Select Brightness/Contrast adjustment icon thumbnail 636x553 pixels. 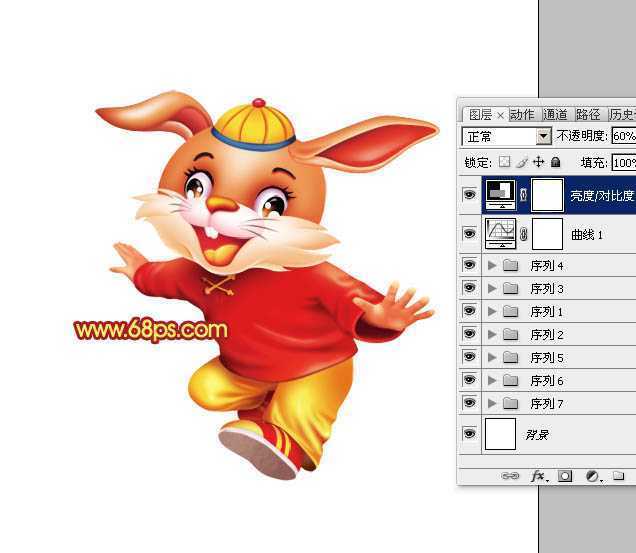[501, 195]
